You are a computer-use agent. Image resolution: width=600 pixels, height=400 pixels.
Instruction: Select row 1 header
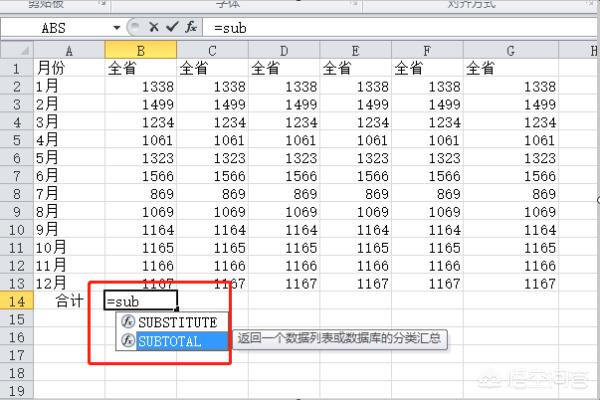coord(16,68)
